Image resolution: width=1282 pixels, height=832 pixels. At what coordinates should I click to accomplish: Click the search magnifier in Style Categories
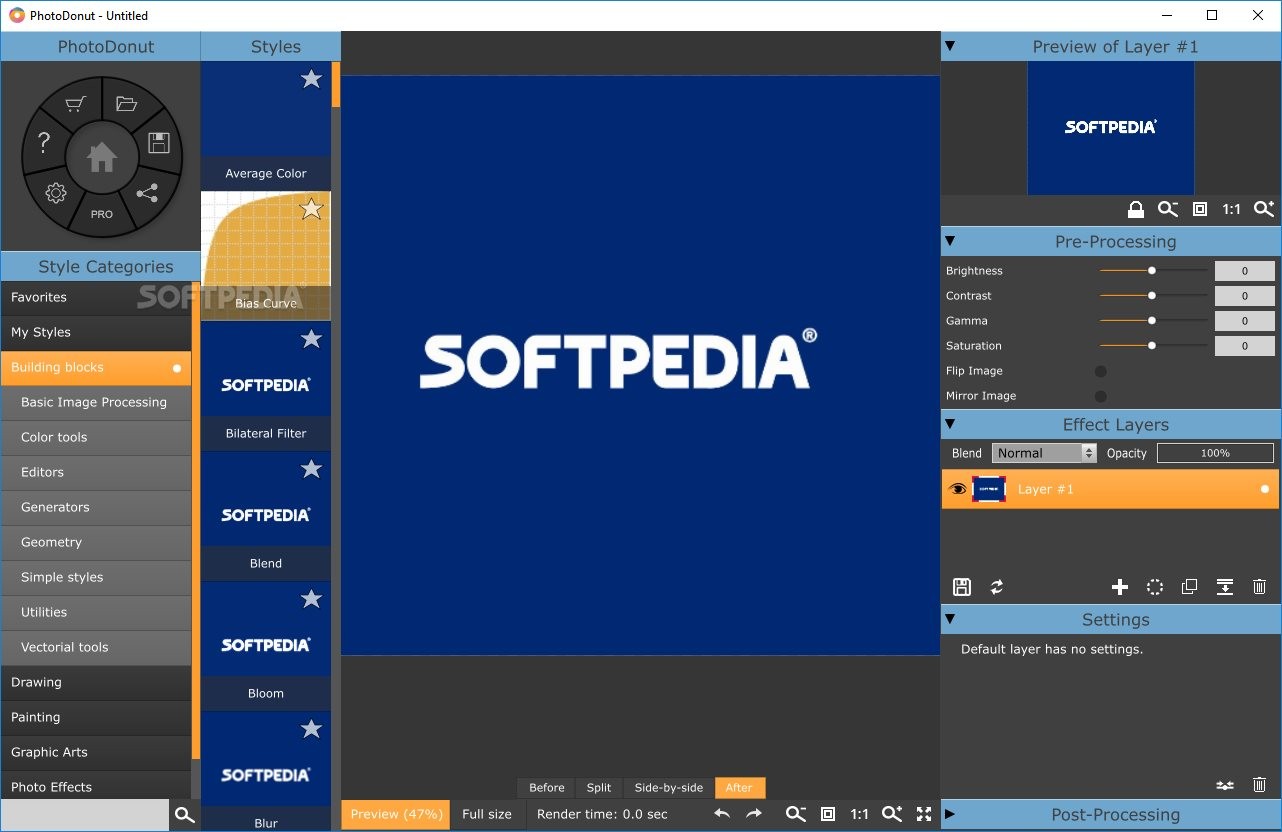[x=184, y=815]
